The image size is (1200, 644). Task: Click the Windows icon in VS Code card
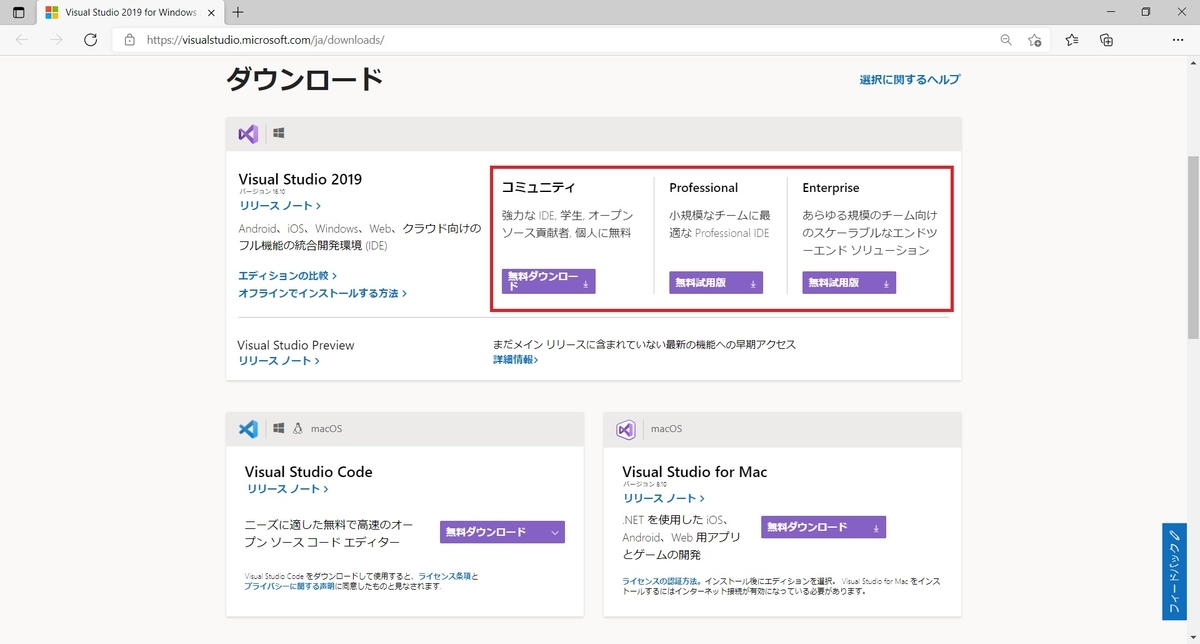point(279,429)
